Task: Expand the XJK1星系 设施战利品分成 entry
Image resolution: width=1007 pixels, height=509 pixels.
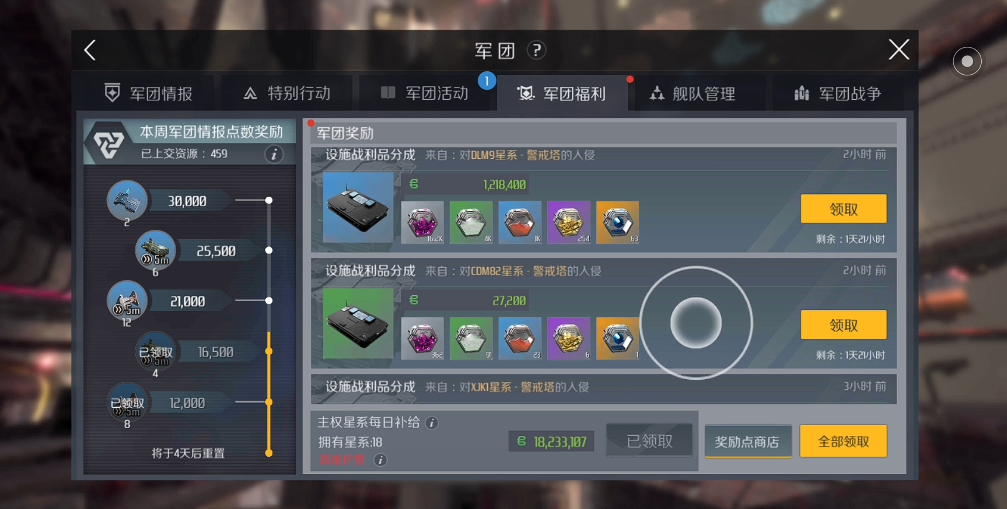Action: click(604, 388)
